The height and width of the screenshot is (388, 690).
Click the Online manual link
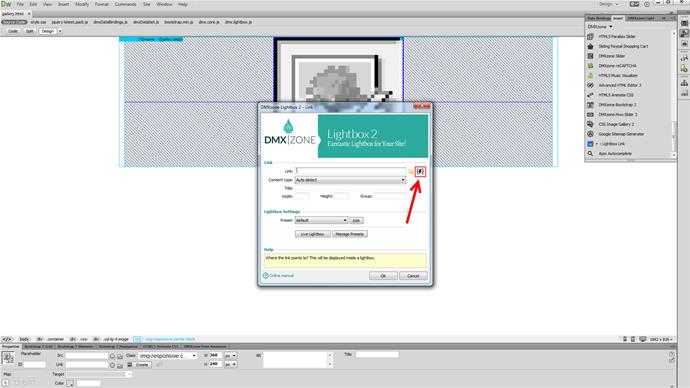pos(281,276)
